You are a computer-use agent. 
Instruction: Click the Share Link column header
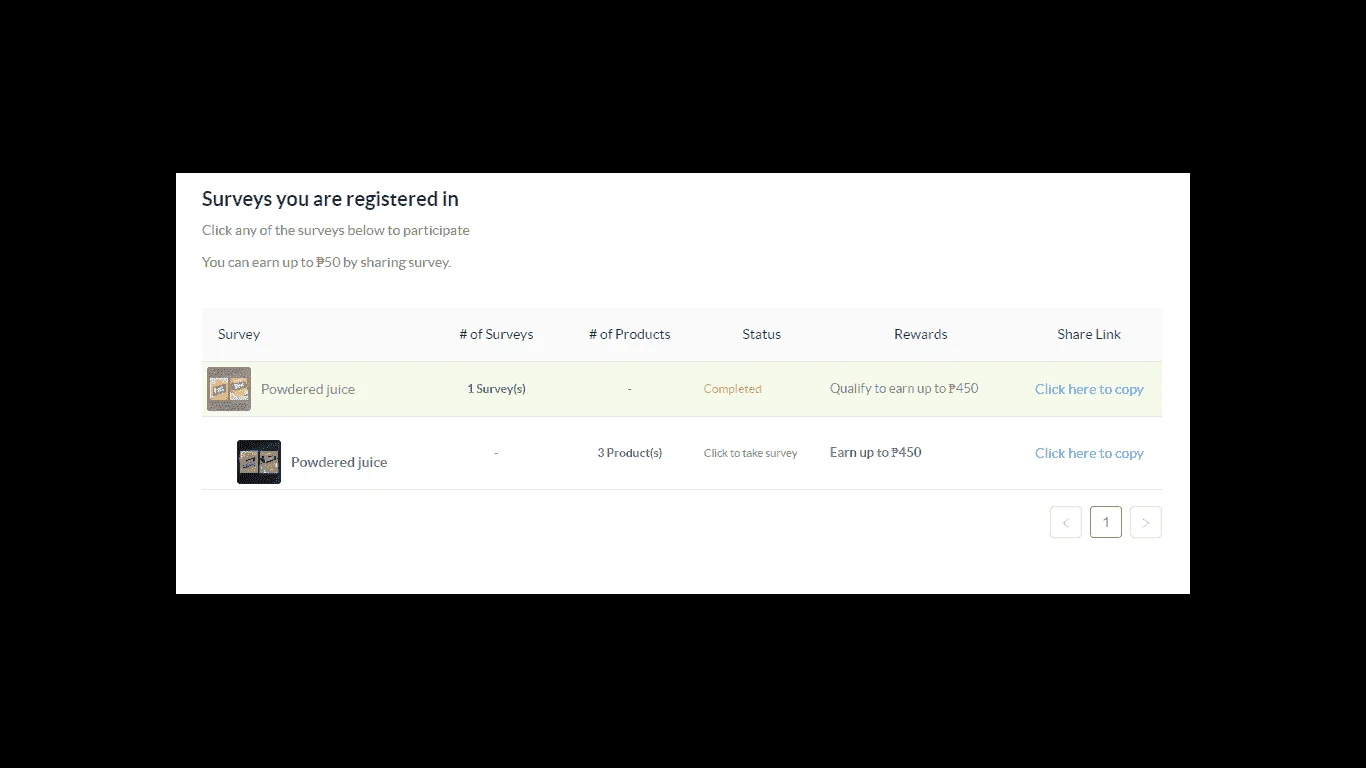click(x=1089, y=334)
